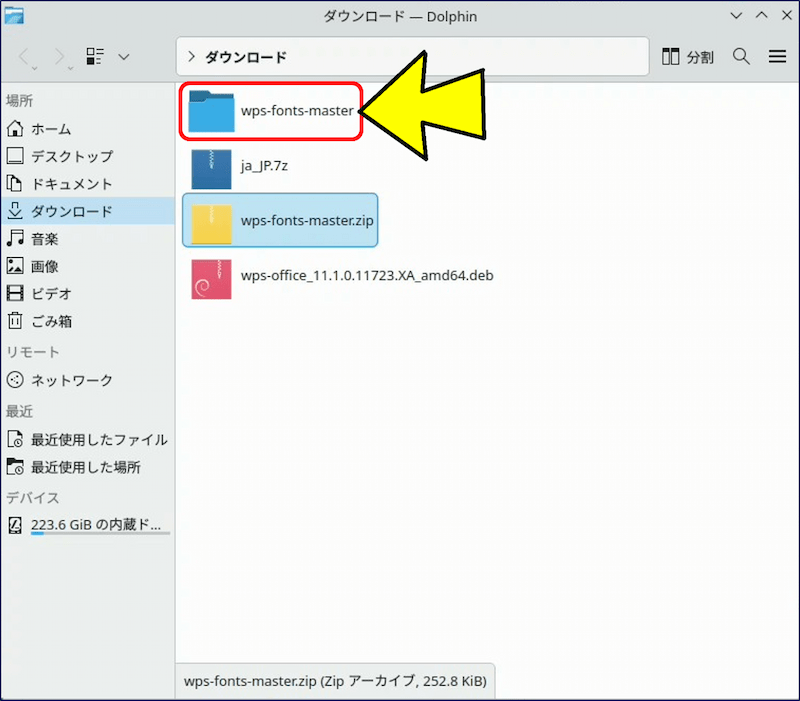Expand the view mode dropdown arrow
This screenshot has width=800, height=701.
click(124, 57)
